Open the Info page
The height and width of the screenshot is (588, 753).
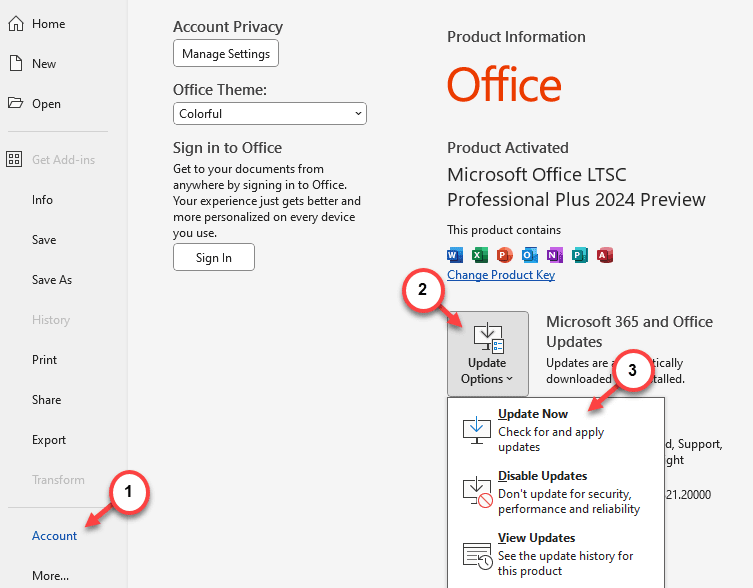(x=42, y=200)
